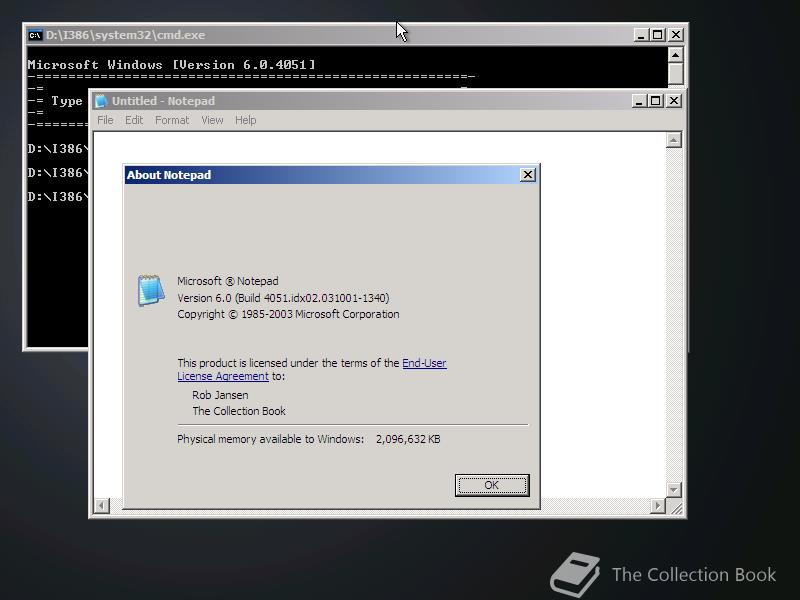
Task: Click Notepad vertical scrollbar up arrow
Action: (x=673, y=140)
